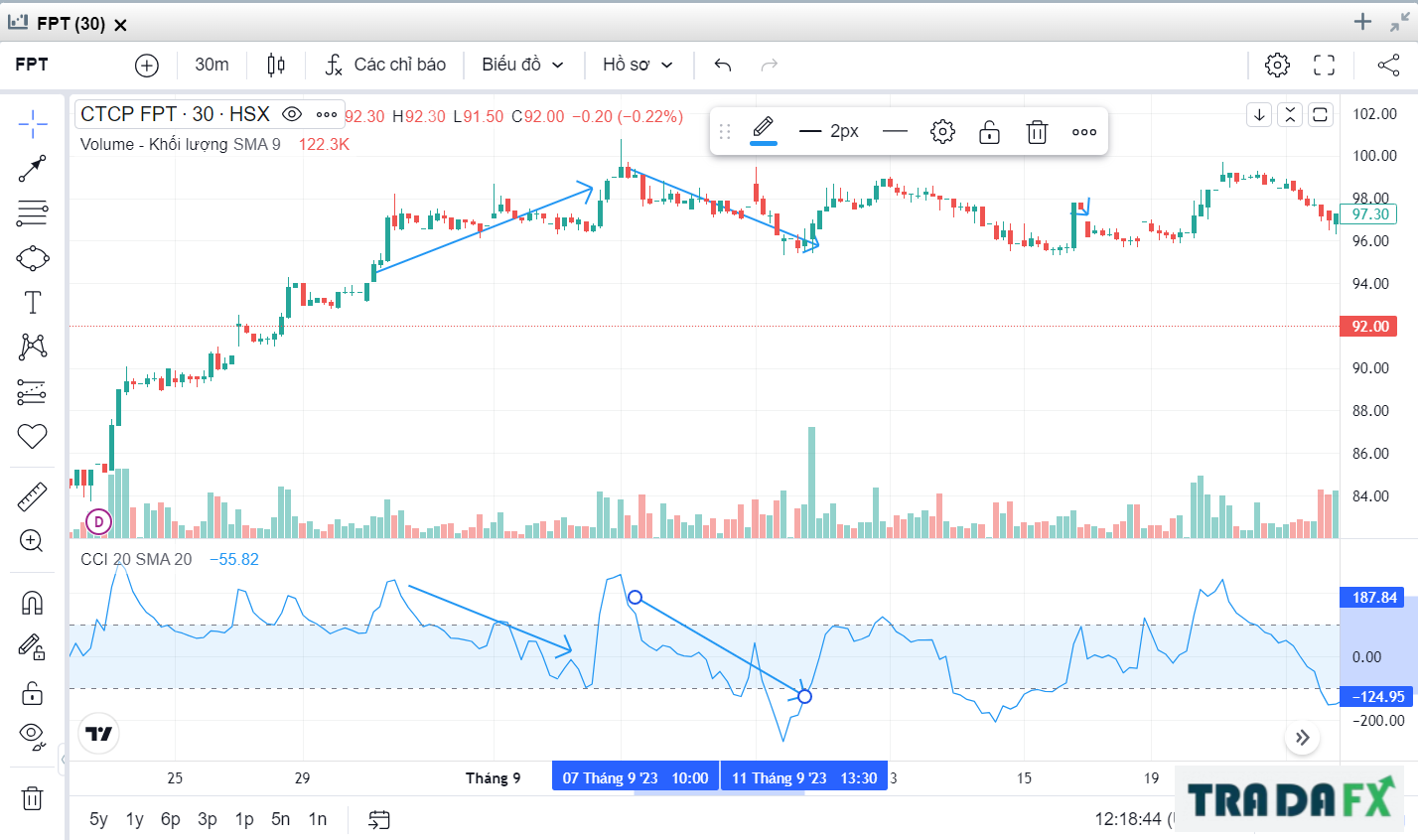Open more options in drawing toolbar

[x=1084, y=131]
